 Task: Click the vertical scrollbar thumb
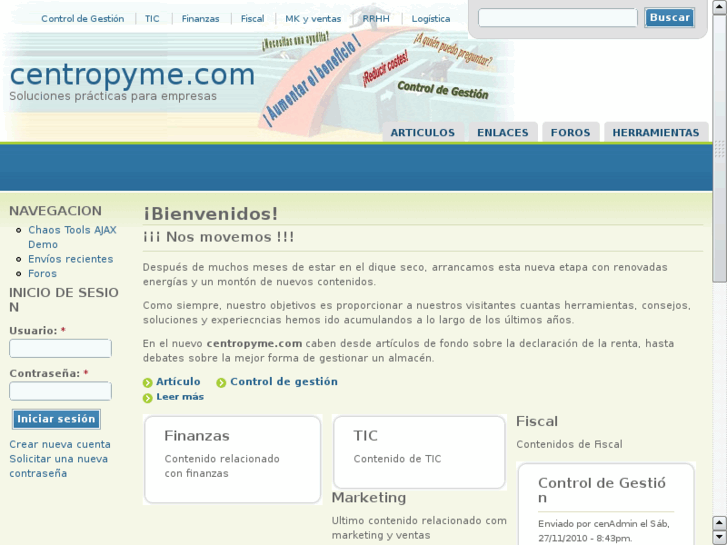click(x=720, y=148)
